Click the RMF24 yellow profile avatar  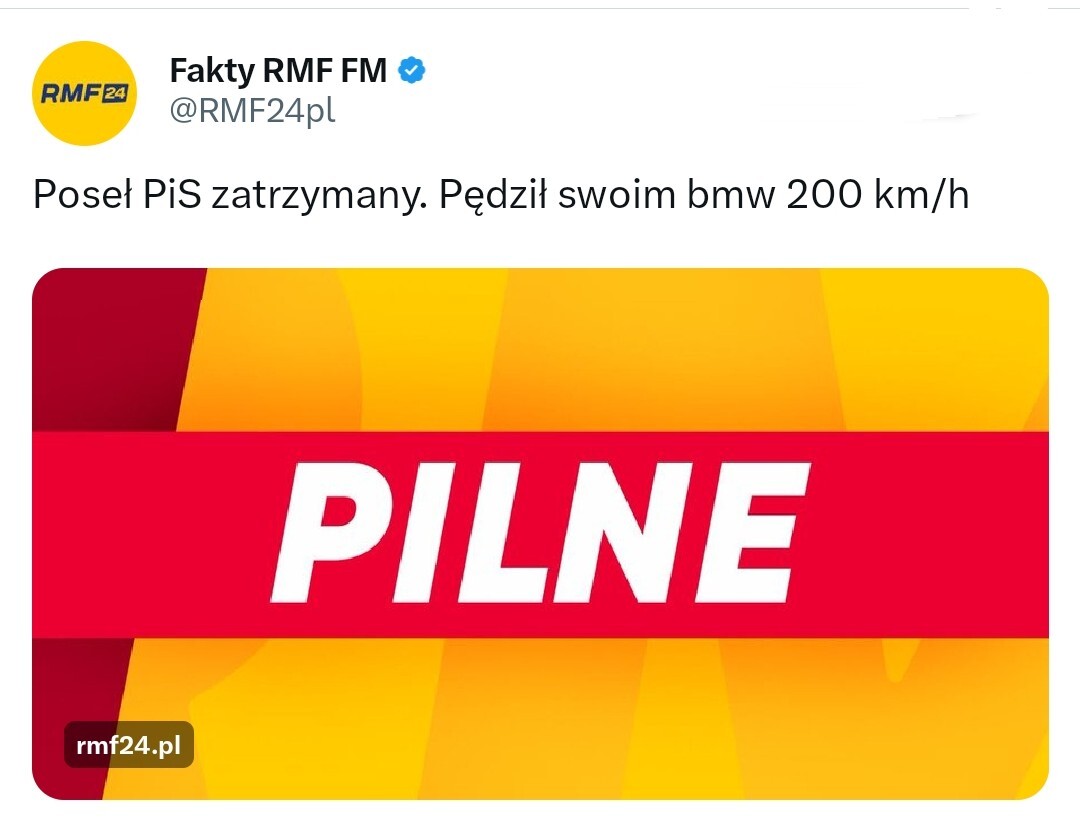pos(84,93)
